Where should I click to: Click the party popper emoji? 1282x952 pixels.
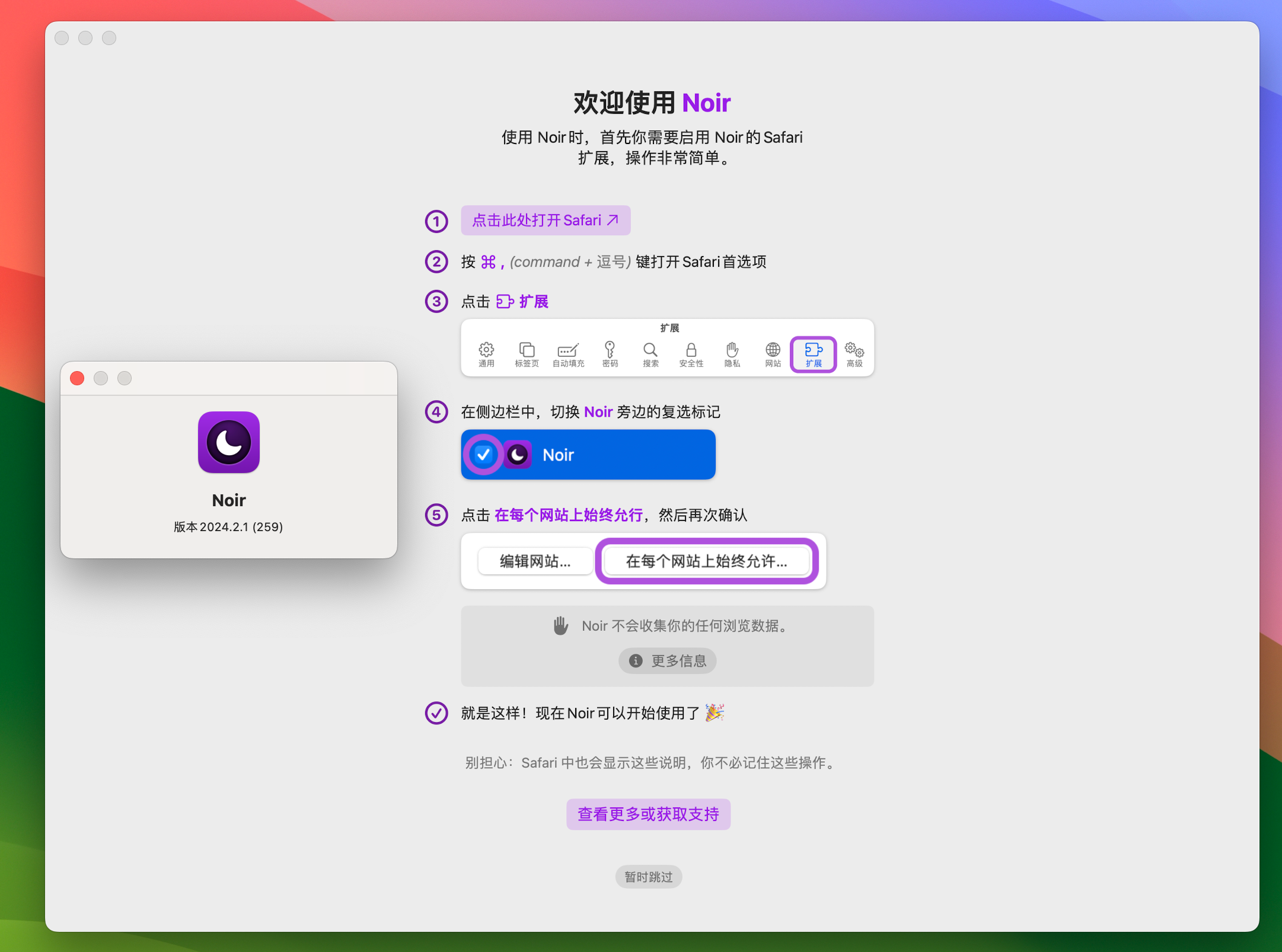coord(715,712)
